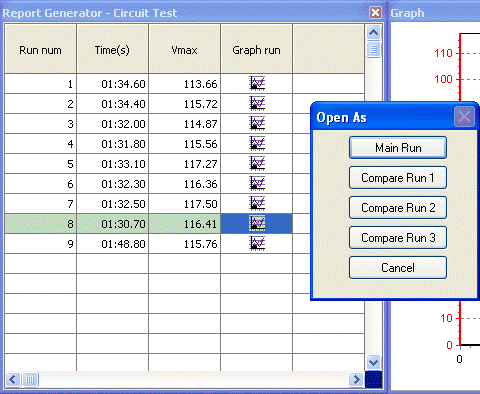Select time cell 01:32.00

coord(112,124)
